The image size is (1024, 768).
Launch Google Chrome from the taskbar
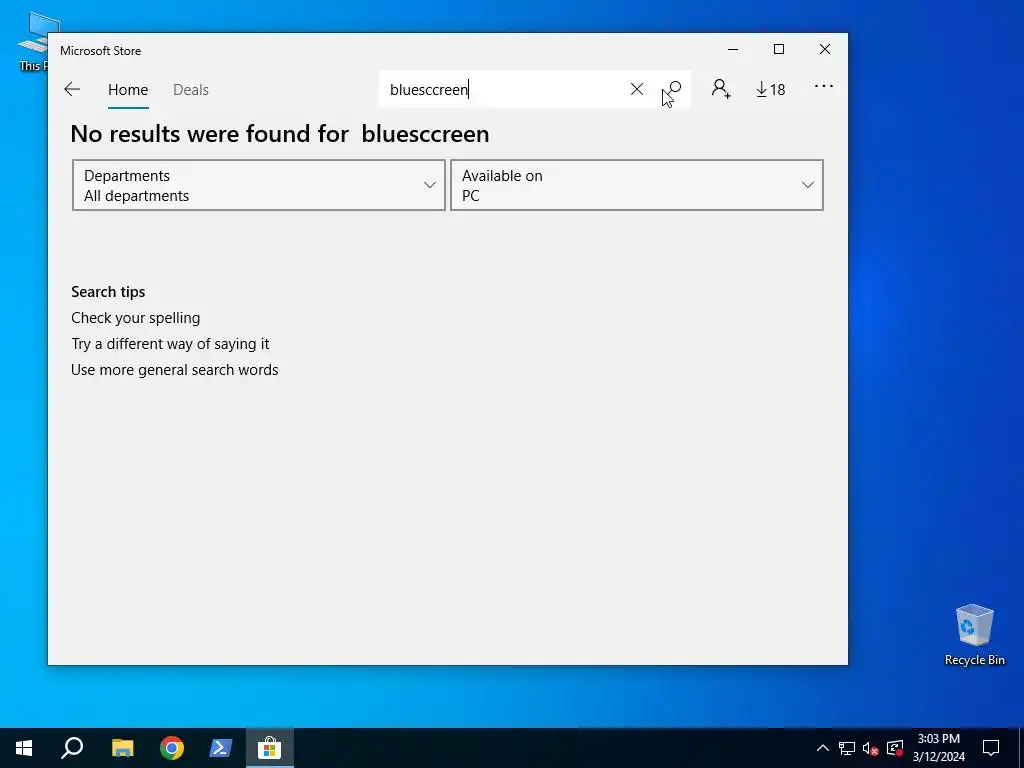(x=172, y=748)
